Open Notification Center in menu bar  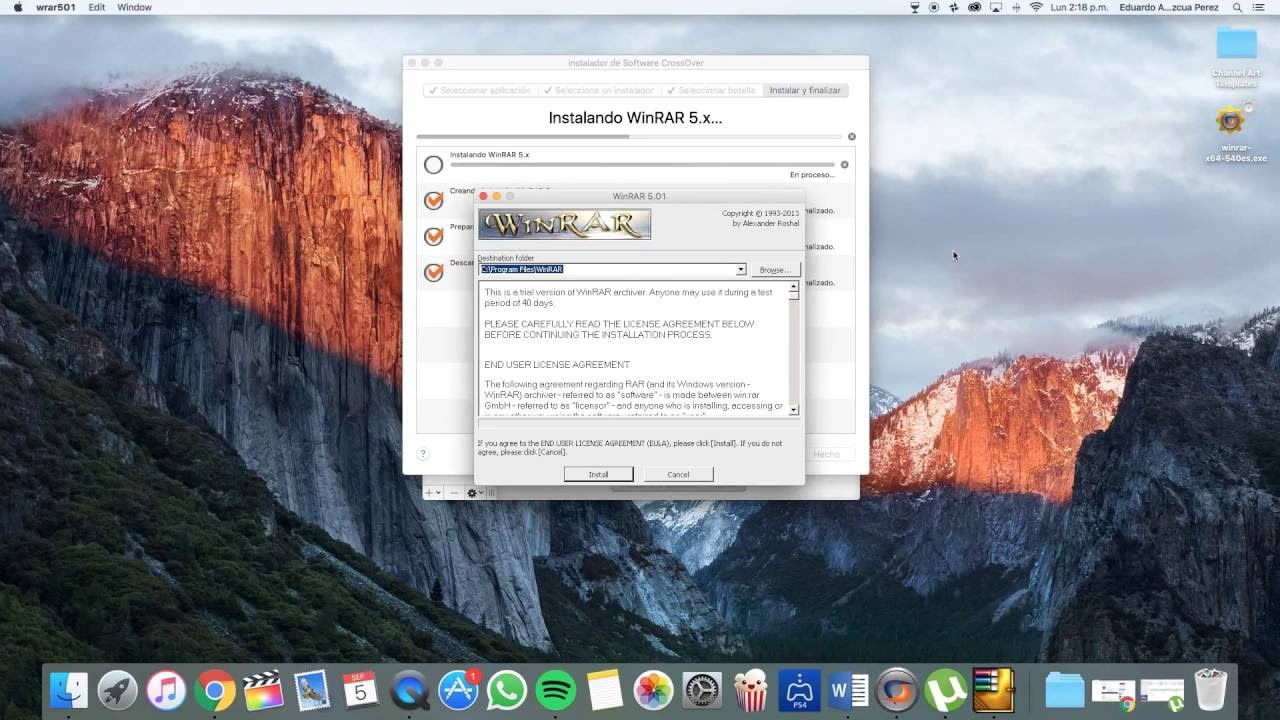coord(1261,7)
